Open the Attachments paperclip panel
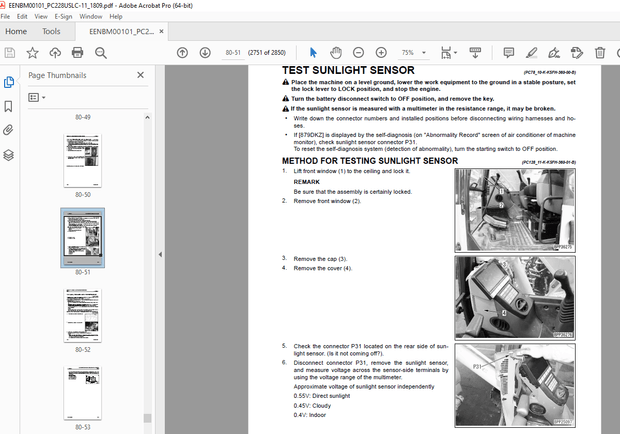 tap(8, 130)
